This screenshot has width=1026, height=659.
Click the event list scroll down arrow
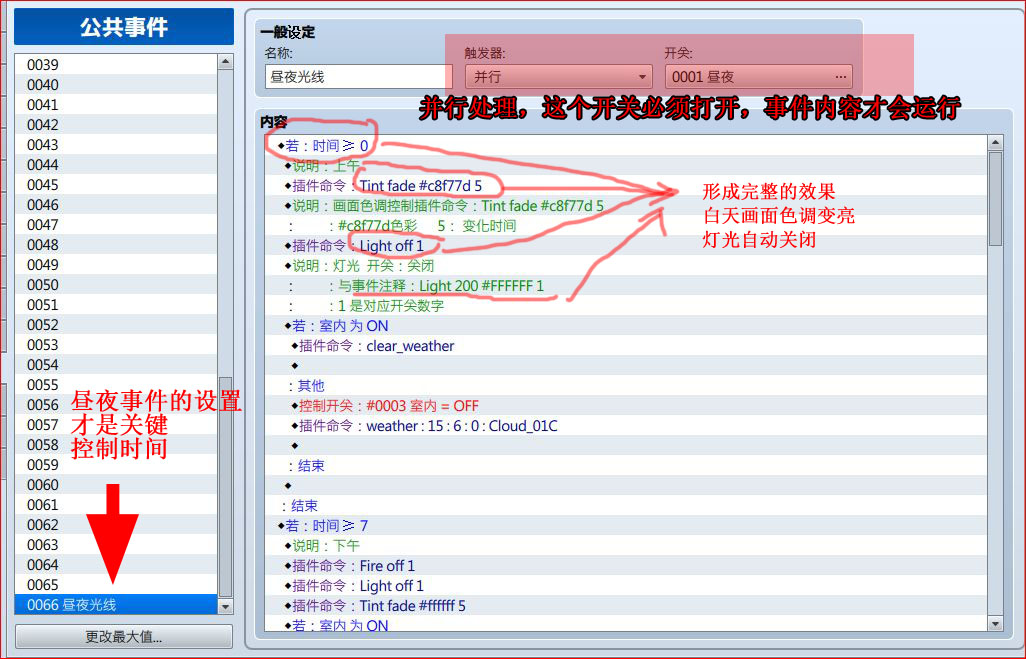pyautogui.click(x=225, y=607)
